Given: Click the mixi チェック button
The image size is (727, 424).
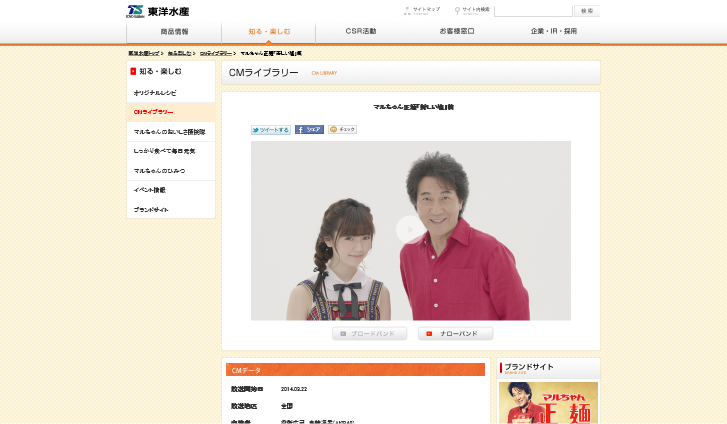Looking at the screenshot, I should point(342,129).
